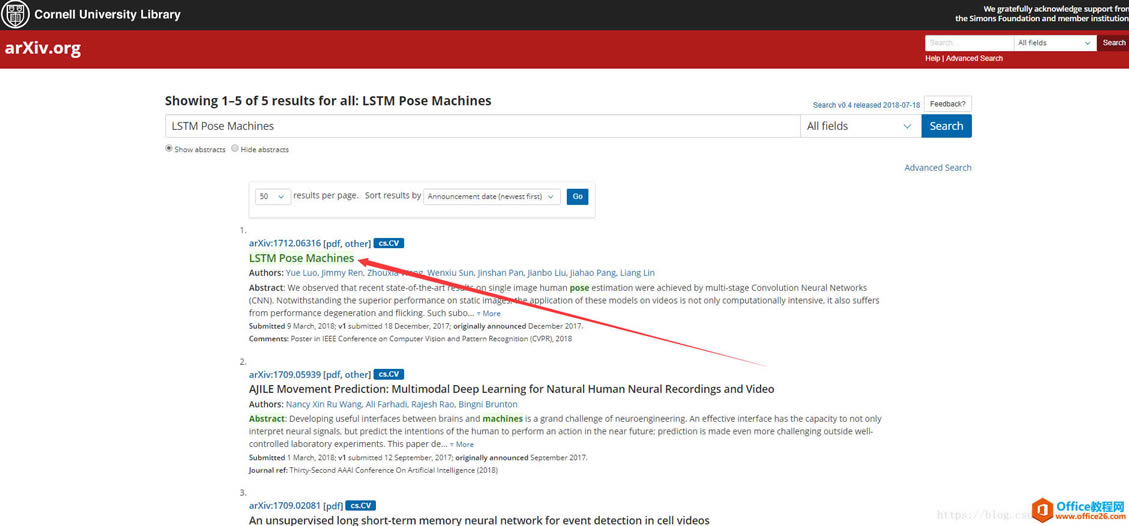
Task: Open pdf link for arXiv:1709.02081
Action: point(333,505)
